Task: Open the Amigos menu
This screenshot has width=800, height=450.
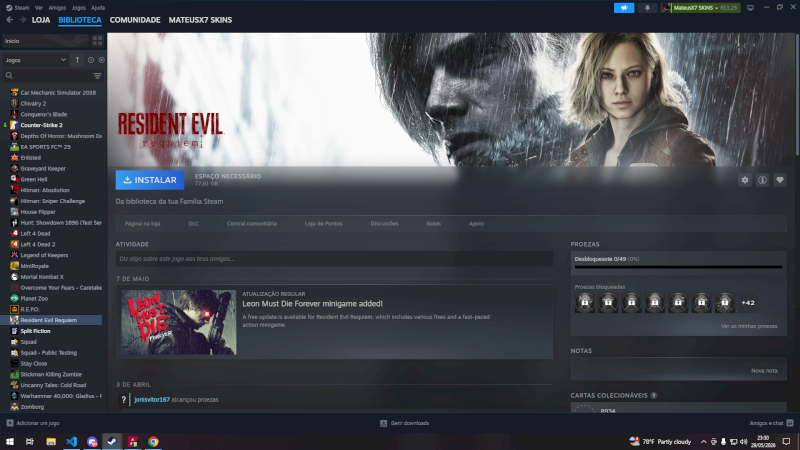Action: tap(57, 8)
